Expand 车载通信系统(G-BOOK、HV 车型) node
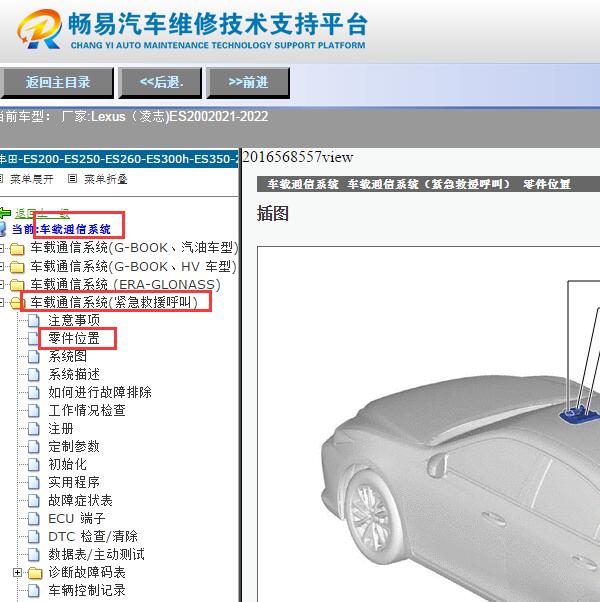The width and height of the screenshot is (600, 602). [x=2, y=266]
